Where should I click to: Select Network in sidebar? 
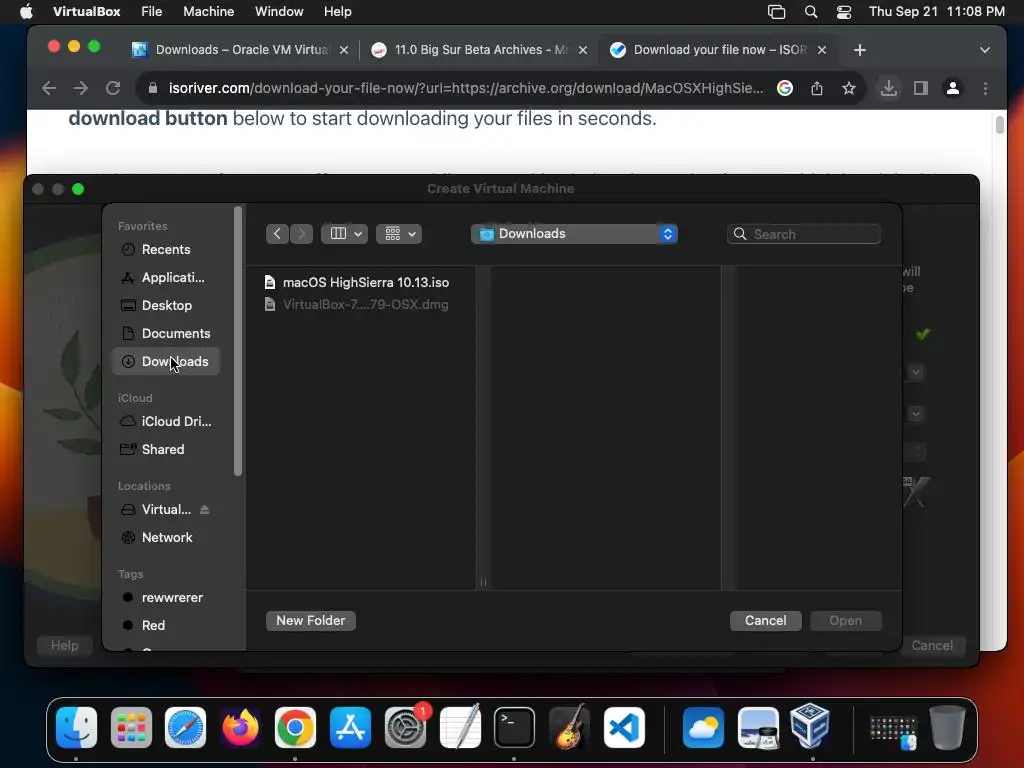click(x=166, y=537)
